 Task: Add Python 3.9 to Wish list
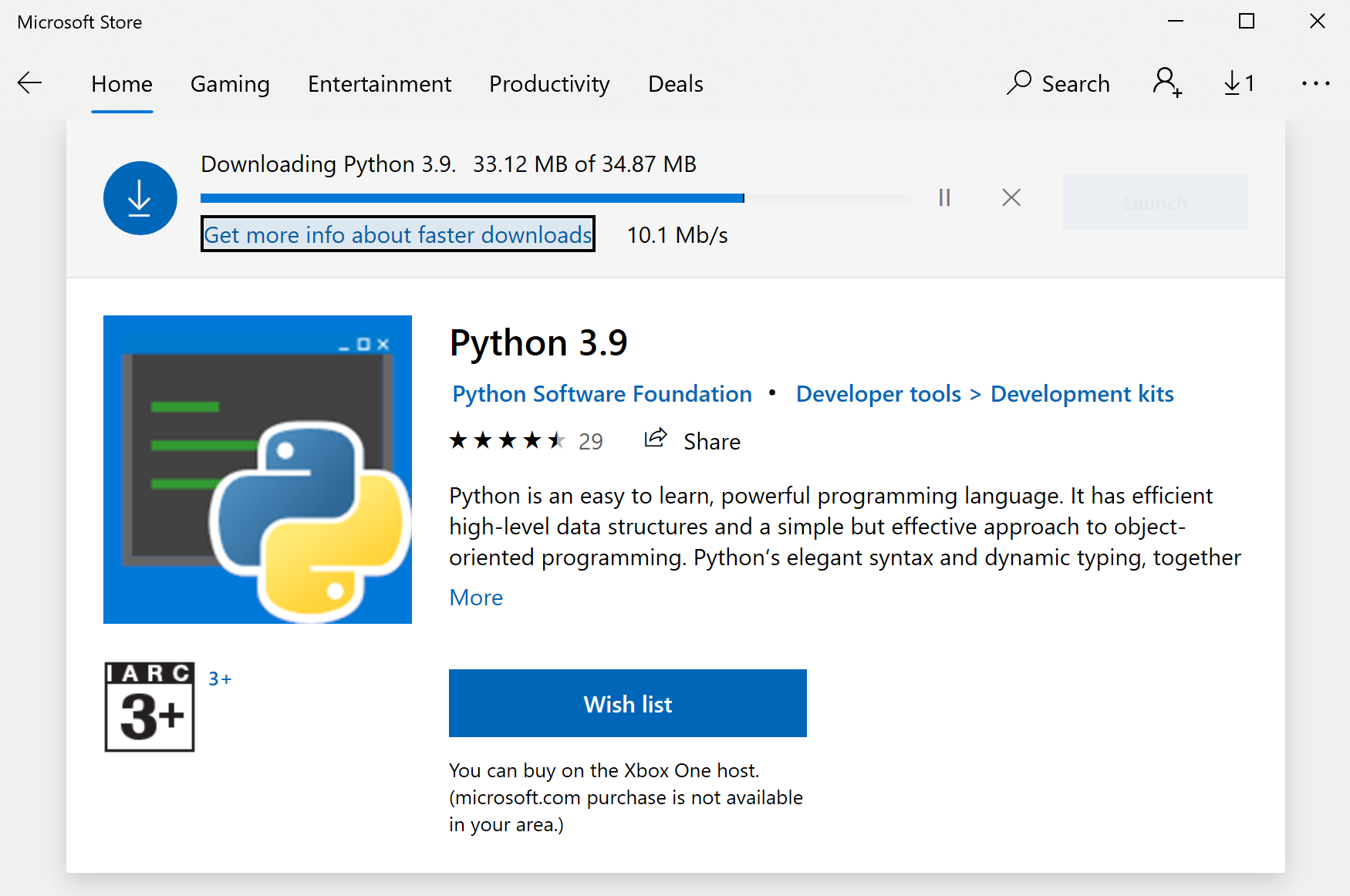point(627,703)
